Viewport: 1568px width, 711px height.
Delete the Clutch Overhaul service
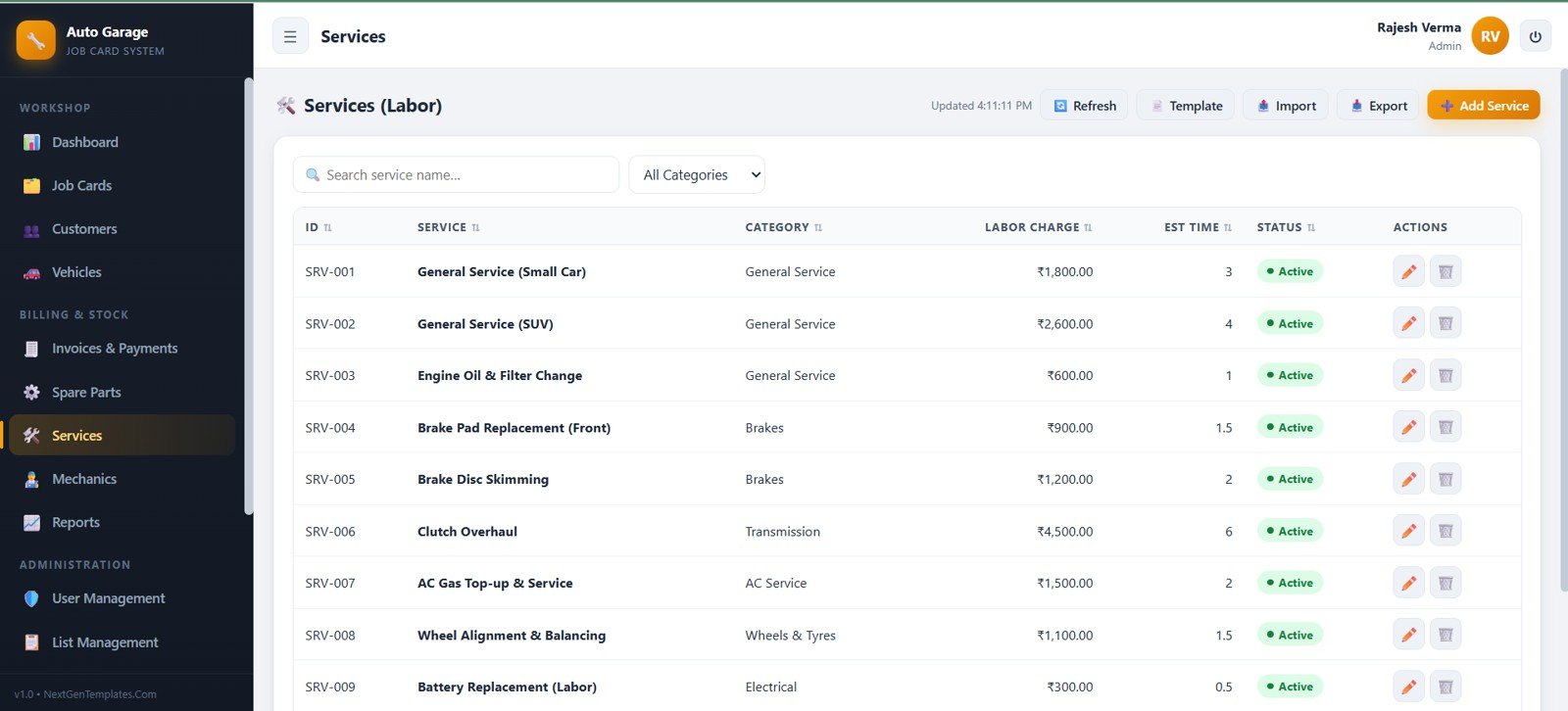[1445, 531]
